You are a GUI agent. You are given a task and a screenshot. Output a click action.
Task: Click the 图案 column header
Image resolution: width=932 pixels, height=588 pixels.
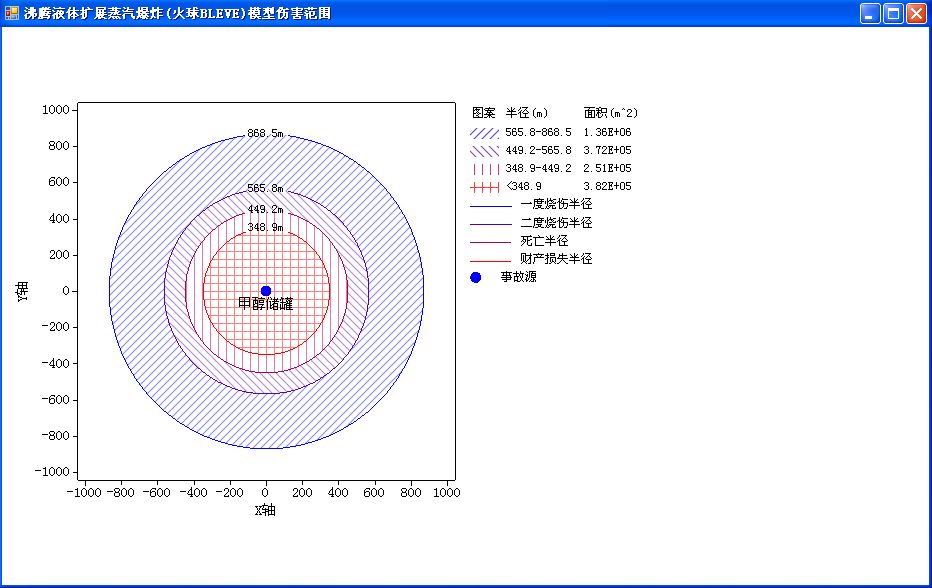click(484, 113)
